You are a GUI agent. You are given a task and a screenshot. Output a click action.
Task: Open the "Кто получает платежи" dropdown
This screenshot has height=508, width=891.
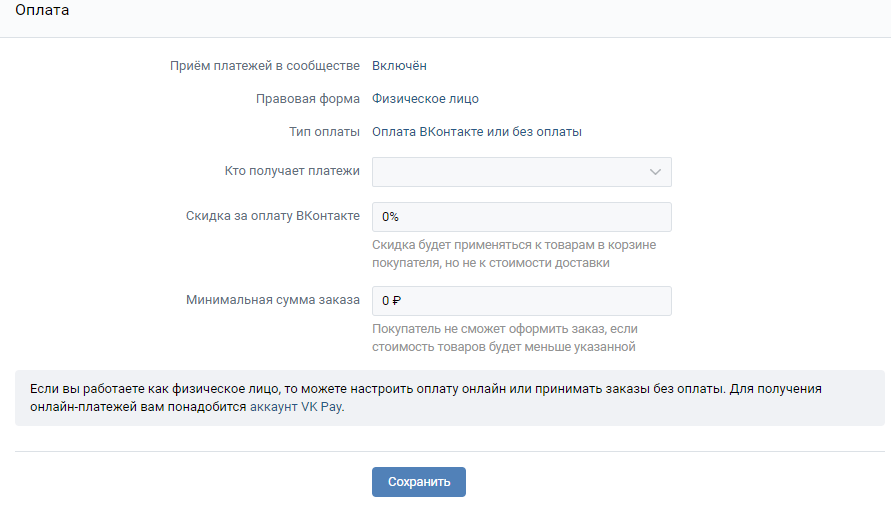tap(520, 172)
